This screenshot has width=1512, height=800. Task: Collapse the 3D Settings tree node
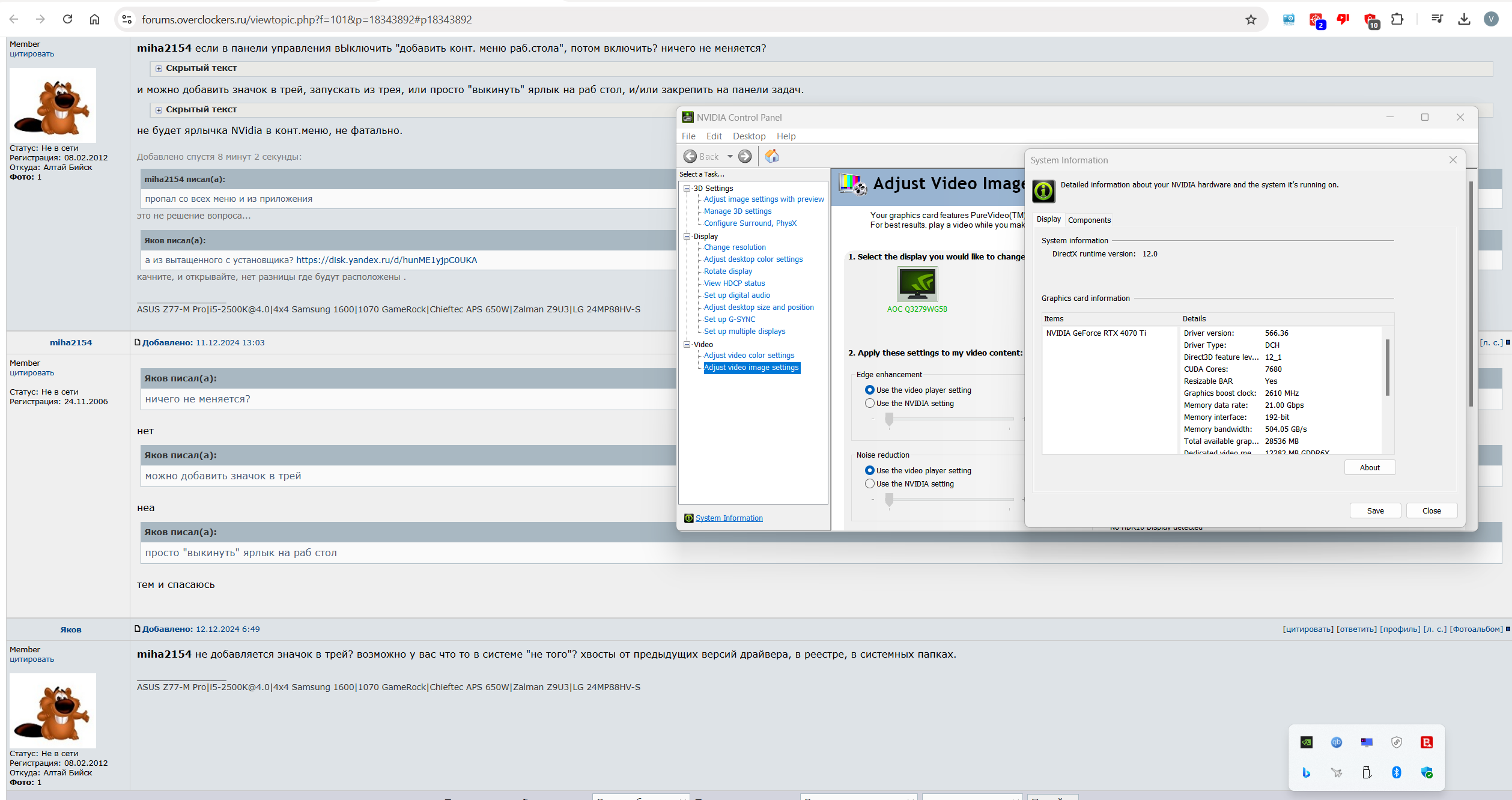(687, 188)
